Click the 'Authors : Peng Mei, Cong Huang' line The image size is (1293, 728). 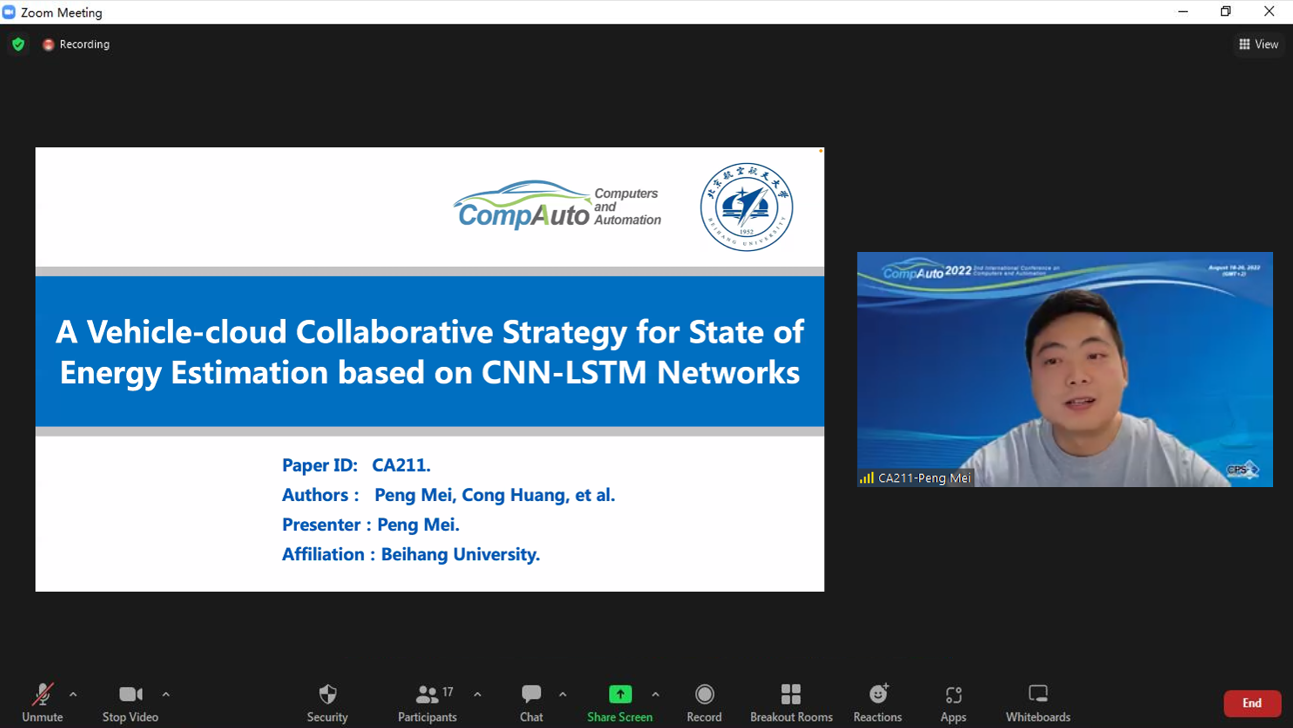[x=448, y=495]
